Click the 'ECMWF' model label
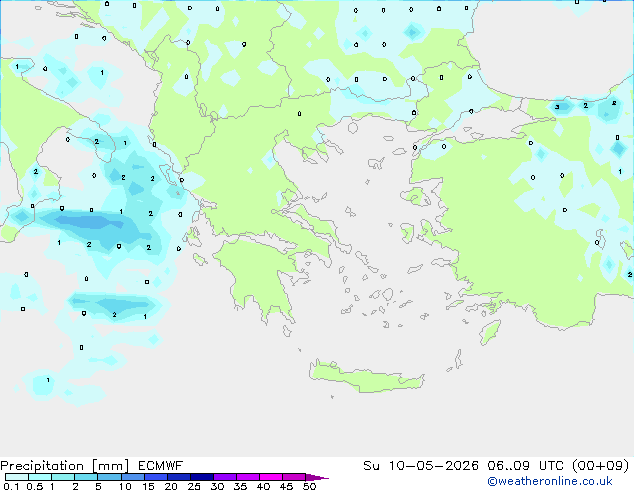The image size is (634, 490). point(161,466)
